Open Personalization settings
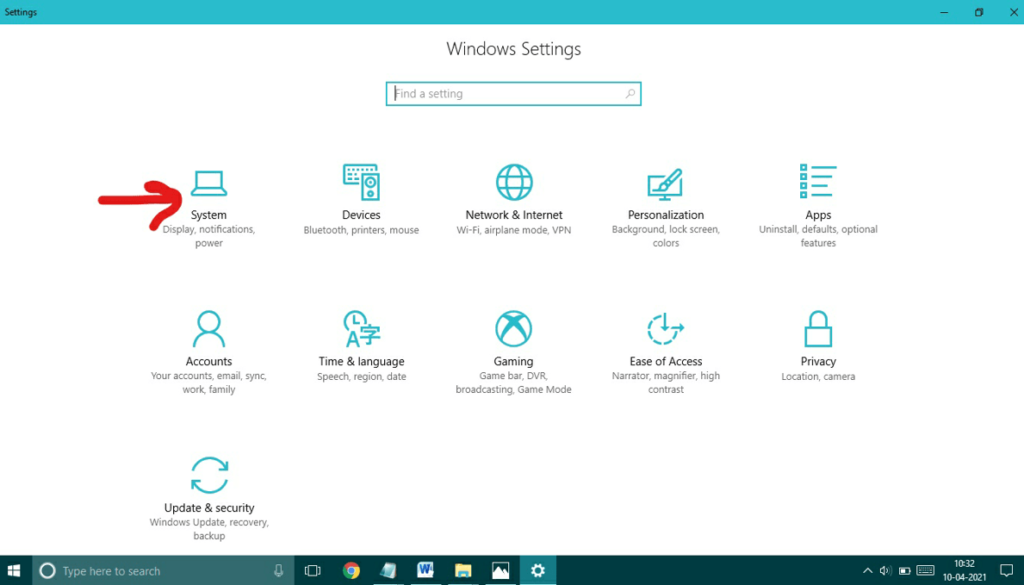This screenshot has width=1024, height=585. coord(665,197)
